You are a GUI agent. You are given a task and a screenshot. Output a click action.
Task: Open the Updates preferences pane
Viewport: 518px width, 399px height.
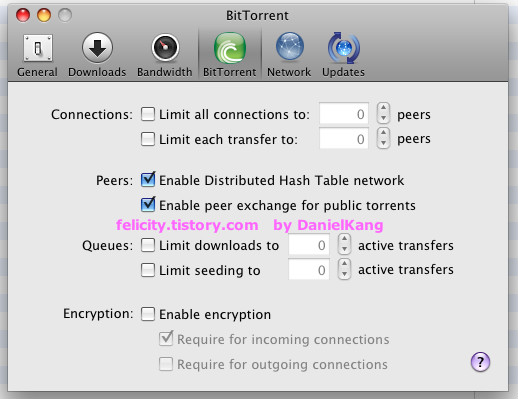344,55
